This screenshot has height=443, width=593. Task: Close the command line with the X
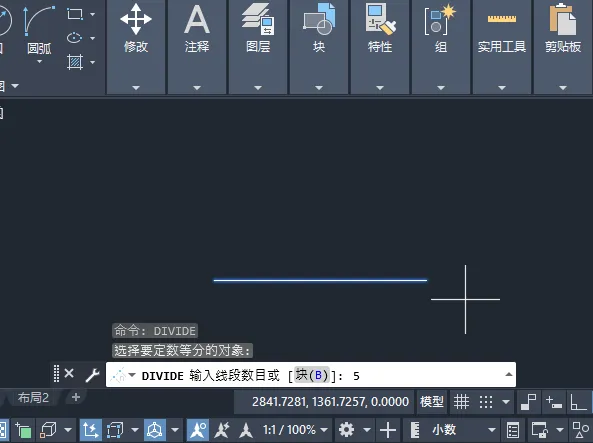[x=69, y=374]
